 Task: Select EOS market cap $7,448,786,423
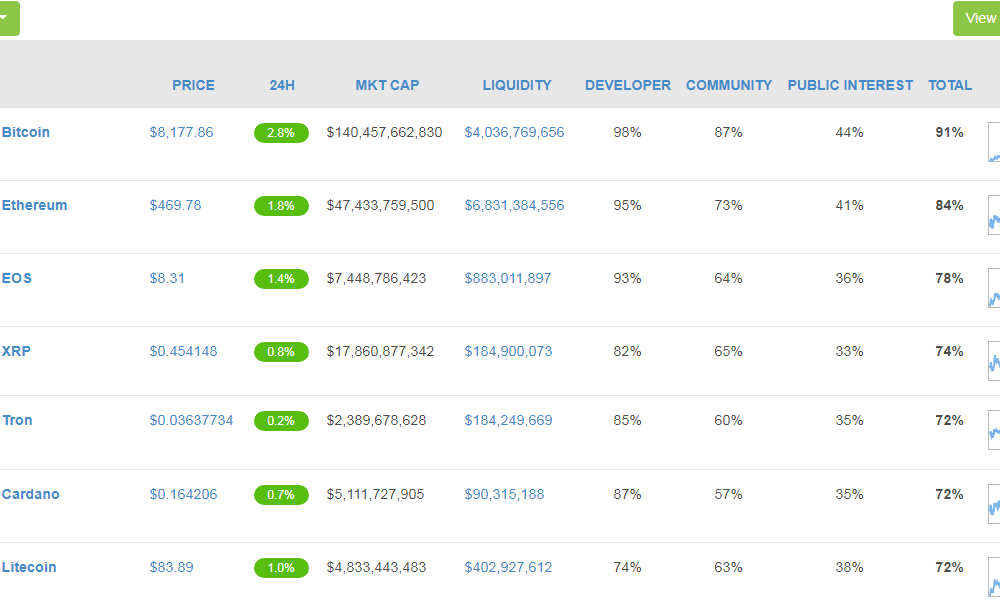coord(376,279)
